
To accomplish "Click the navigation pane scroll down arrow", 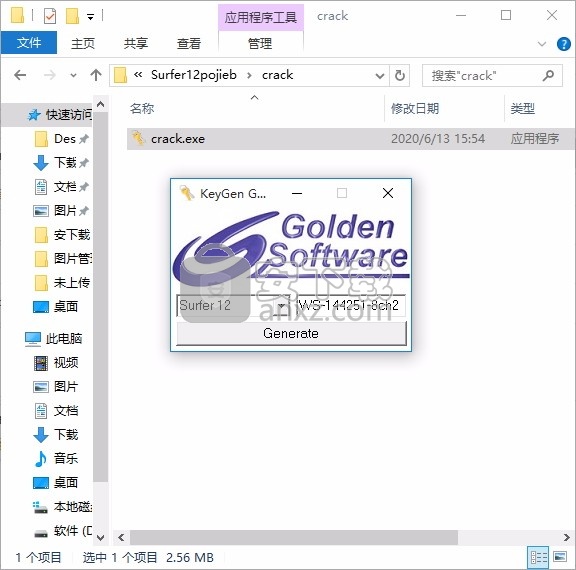I will (x=100, y=537).
